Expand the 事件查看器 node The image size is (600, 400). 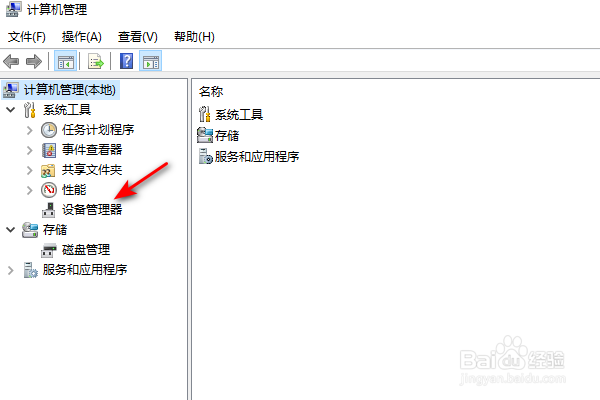29,150
